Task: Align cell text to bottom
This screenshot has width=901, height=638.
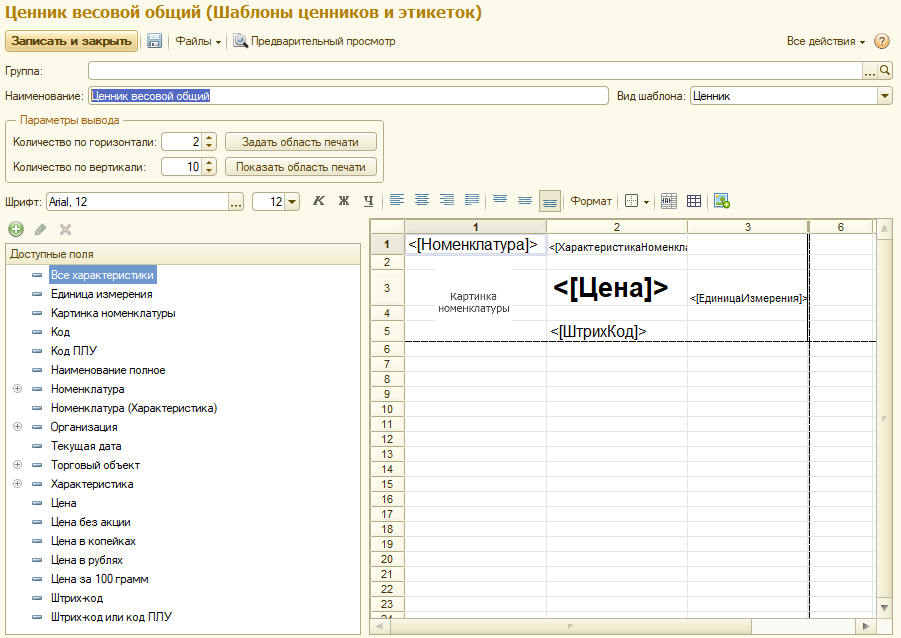Action: [x=550, y=201]
